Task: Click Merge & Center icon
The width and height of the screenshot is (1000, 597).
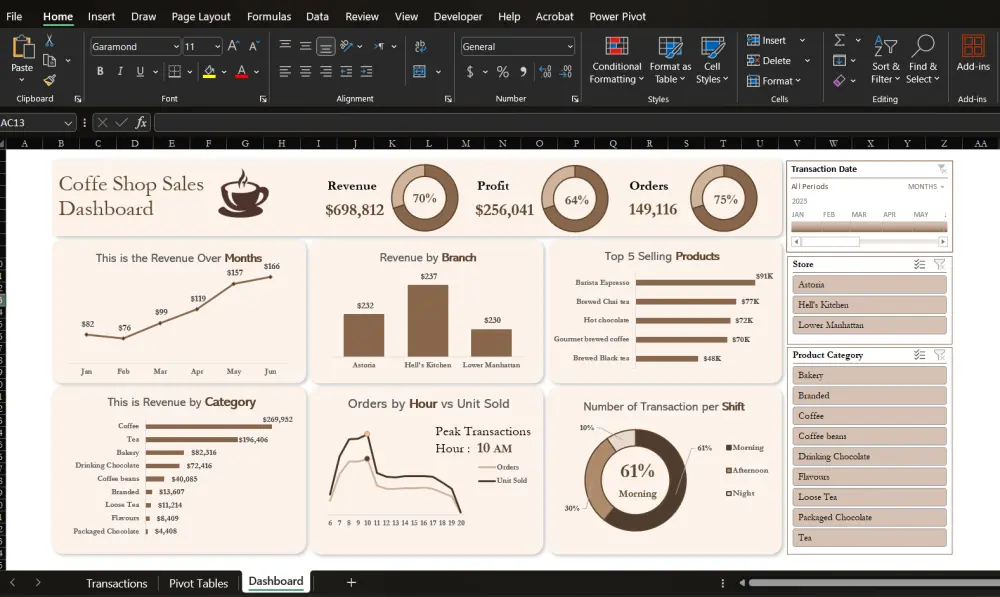Action: click(x=420, y=71)
